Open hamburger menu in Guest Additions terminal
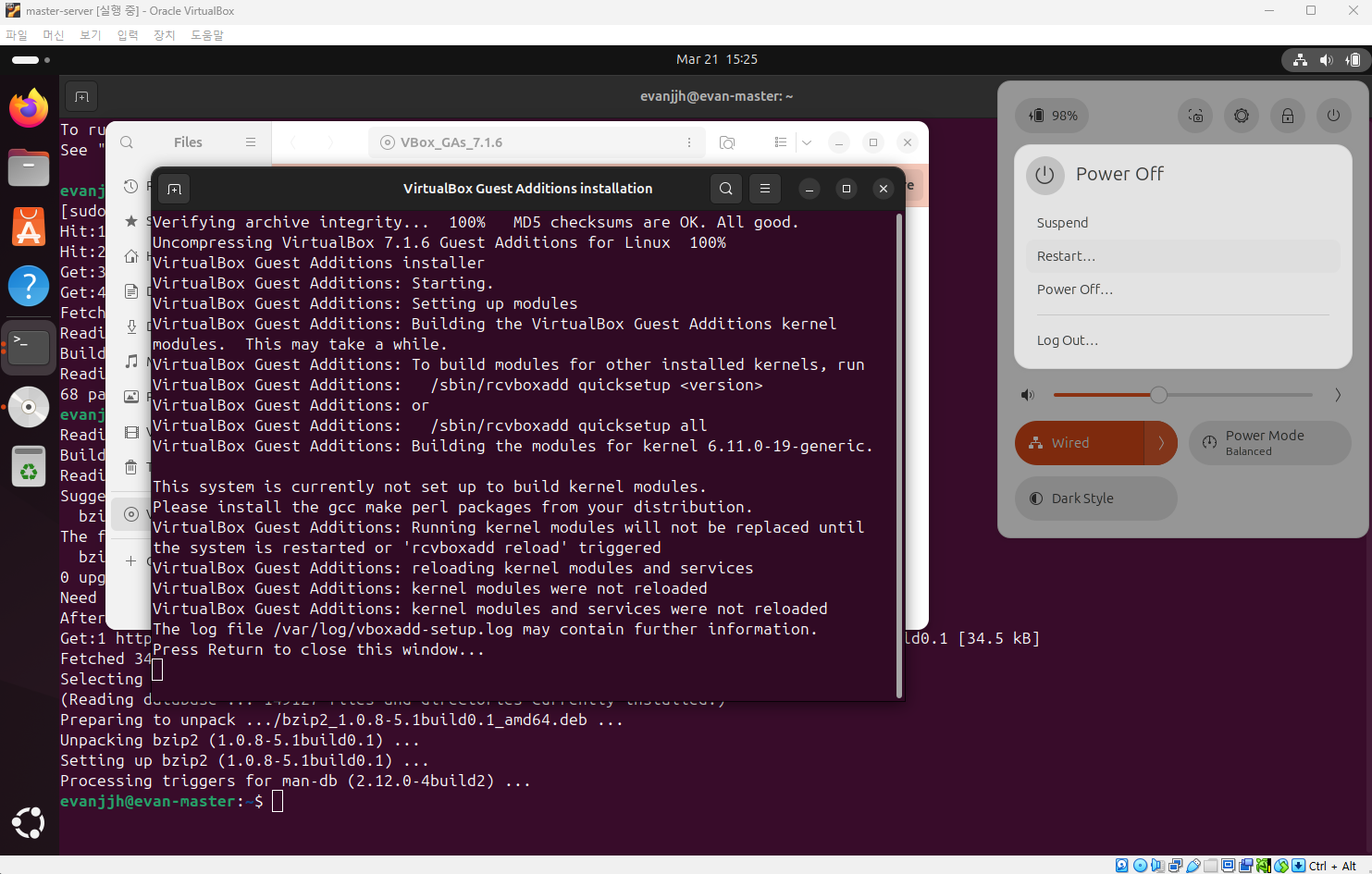 point(765,189)
